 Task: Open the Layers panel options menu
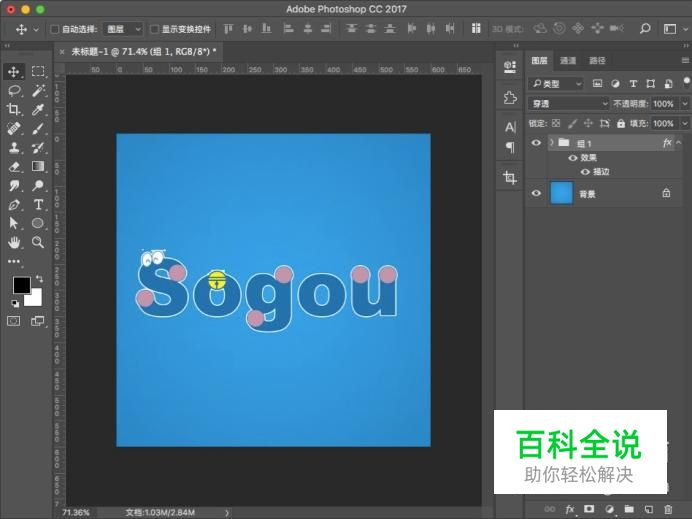[685, 60]
